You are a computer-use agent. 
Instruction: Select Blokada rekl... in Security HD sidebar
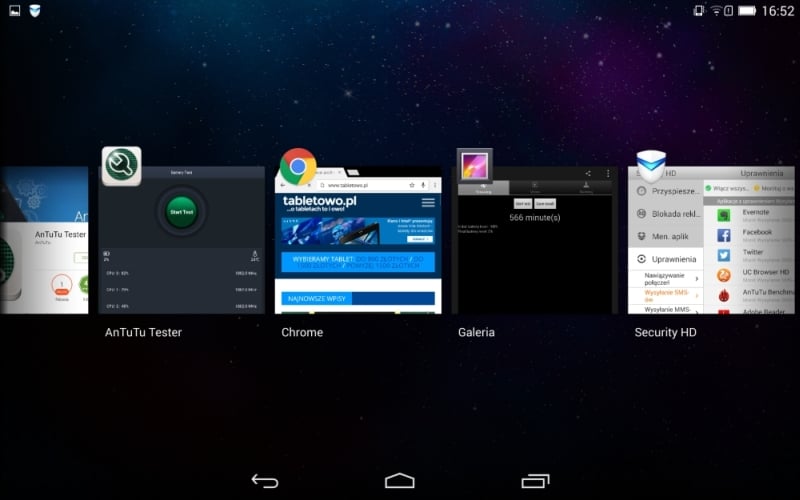pos(665,214)
